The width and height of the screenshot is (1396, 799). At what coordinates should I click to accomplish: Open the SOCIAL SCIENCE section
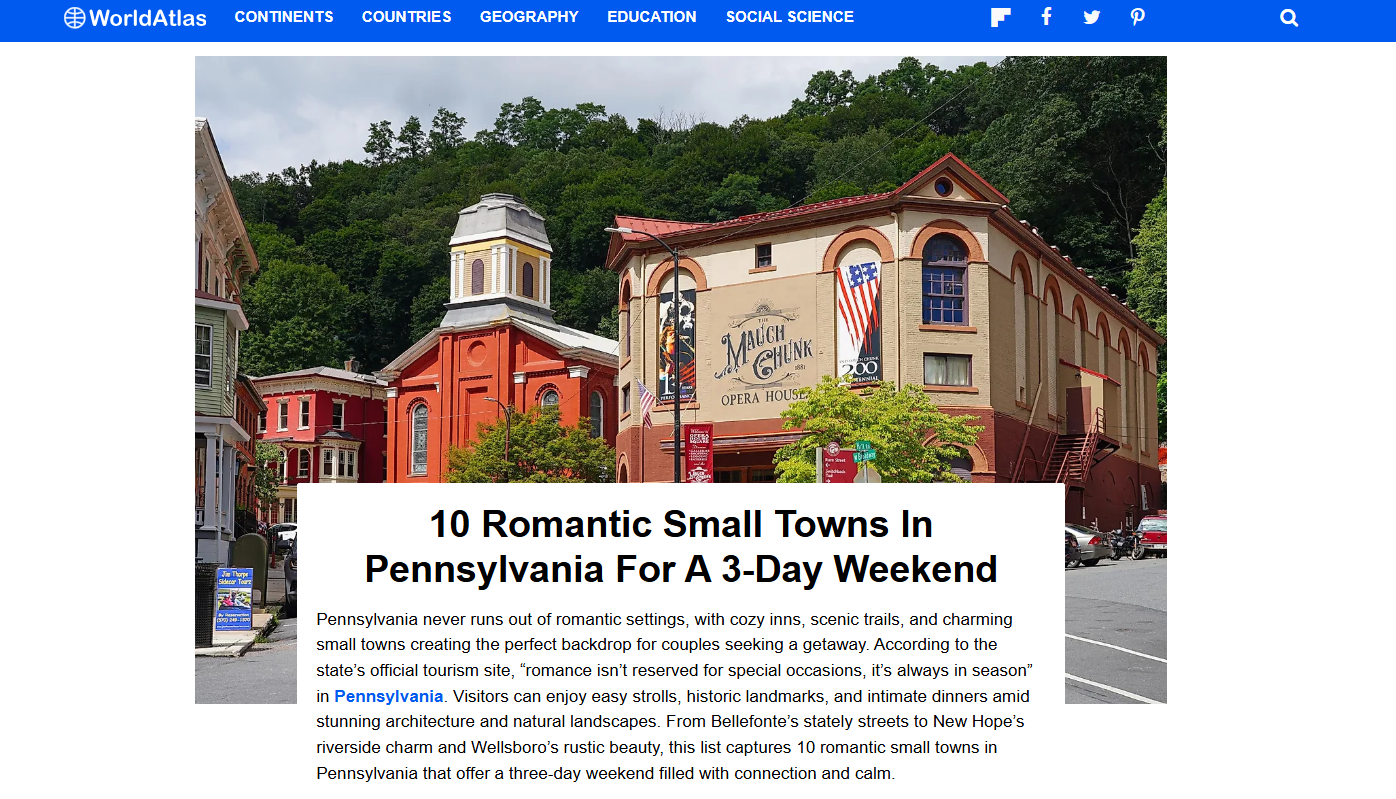click(x=789, y=16)
